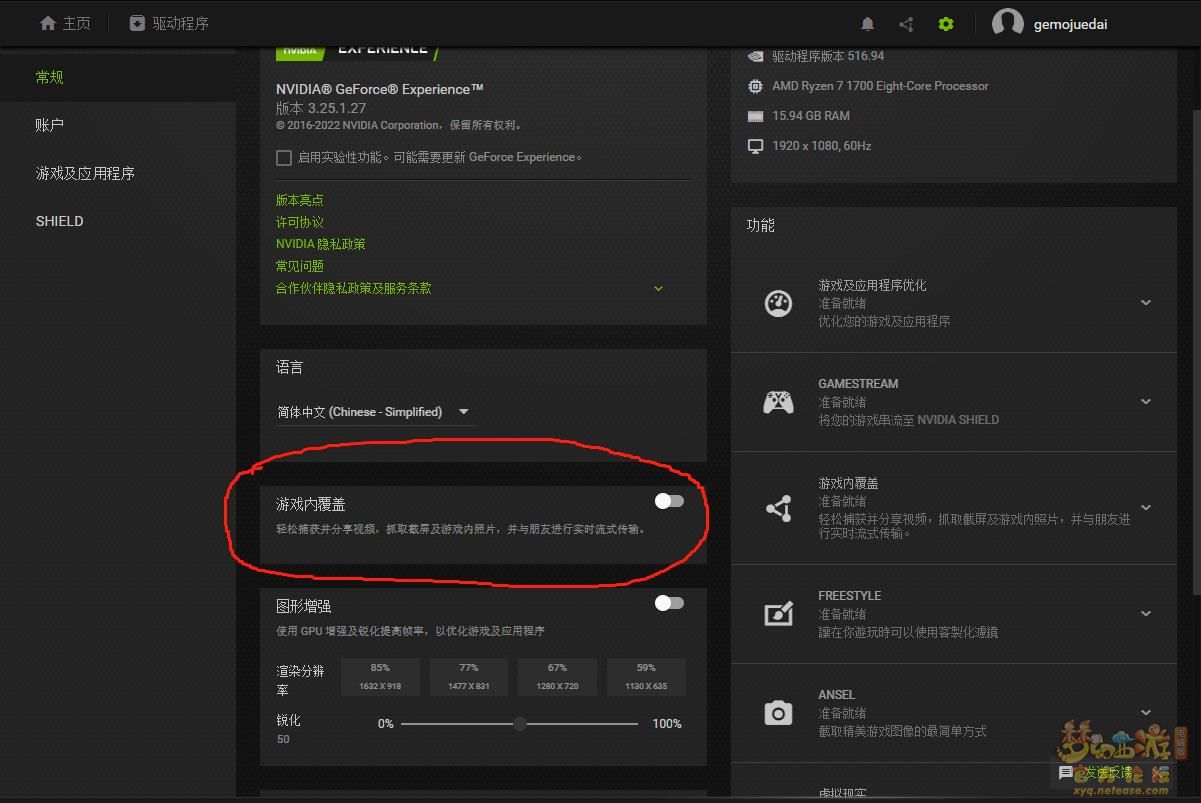This screenshot has width=1201, height=803.
Task: Click the graphics card icon beside 驱动程序版本
Action: pos(755,56)
